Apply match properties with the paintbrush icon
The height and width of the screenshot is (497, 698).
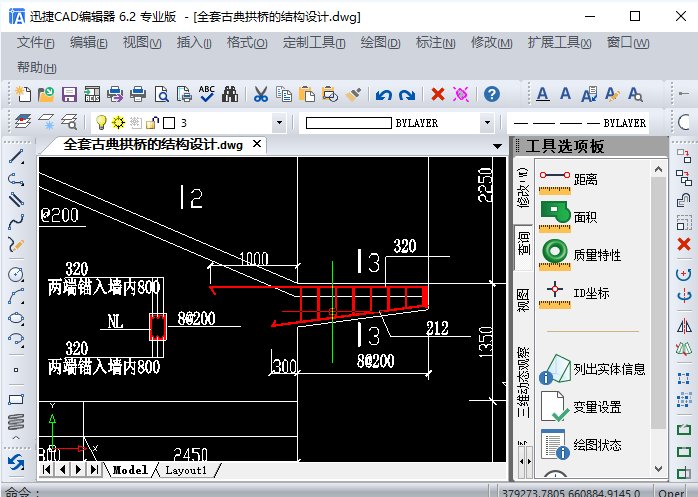353,94
